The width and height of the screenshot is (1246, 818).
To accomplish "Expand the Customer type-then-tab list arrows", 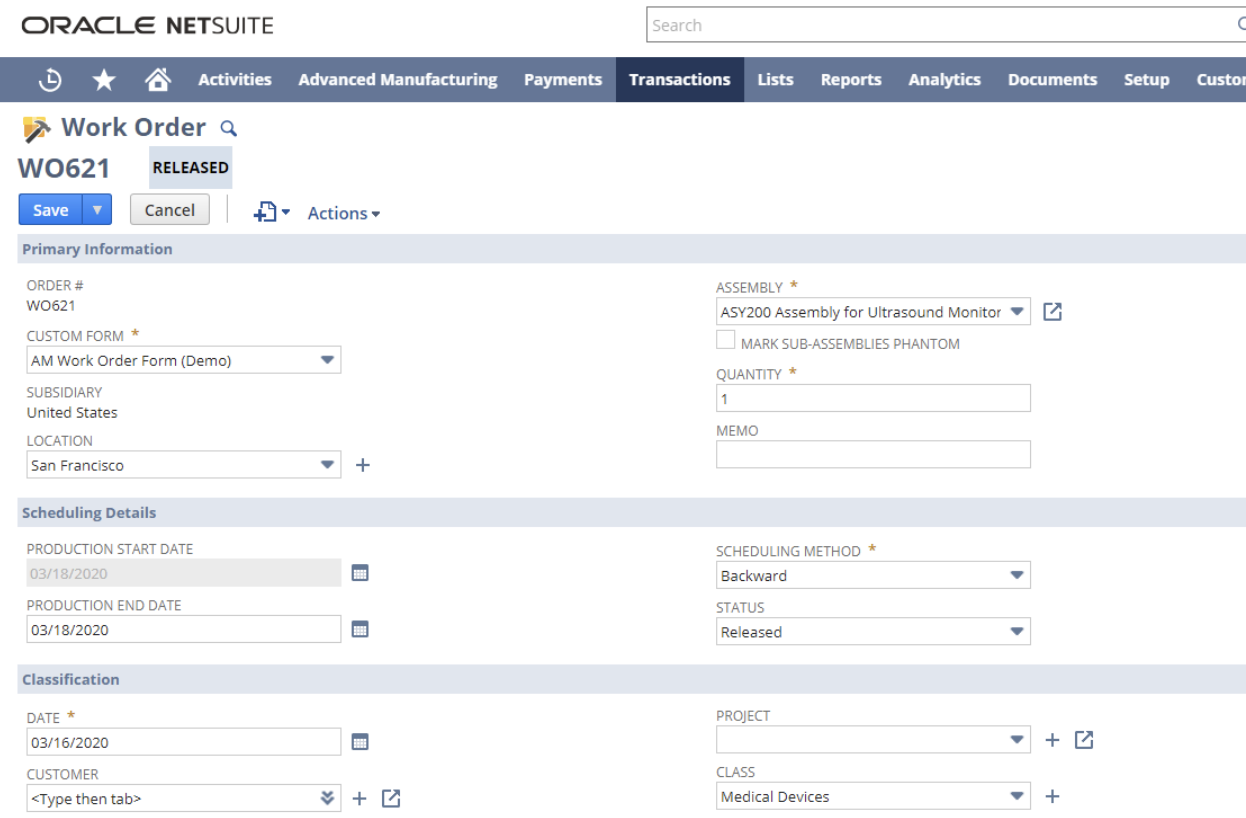I will point(327,798).
